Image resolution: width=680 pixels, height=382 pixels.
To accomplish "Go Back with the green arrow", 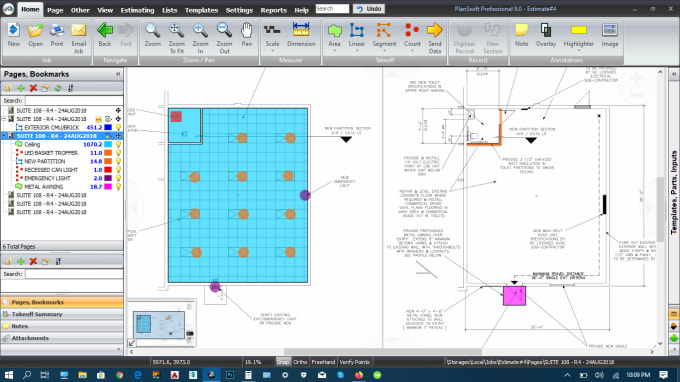I will 105,35.
